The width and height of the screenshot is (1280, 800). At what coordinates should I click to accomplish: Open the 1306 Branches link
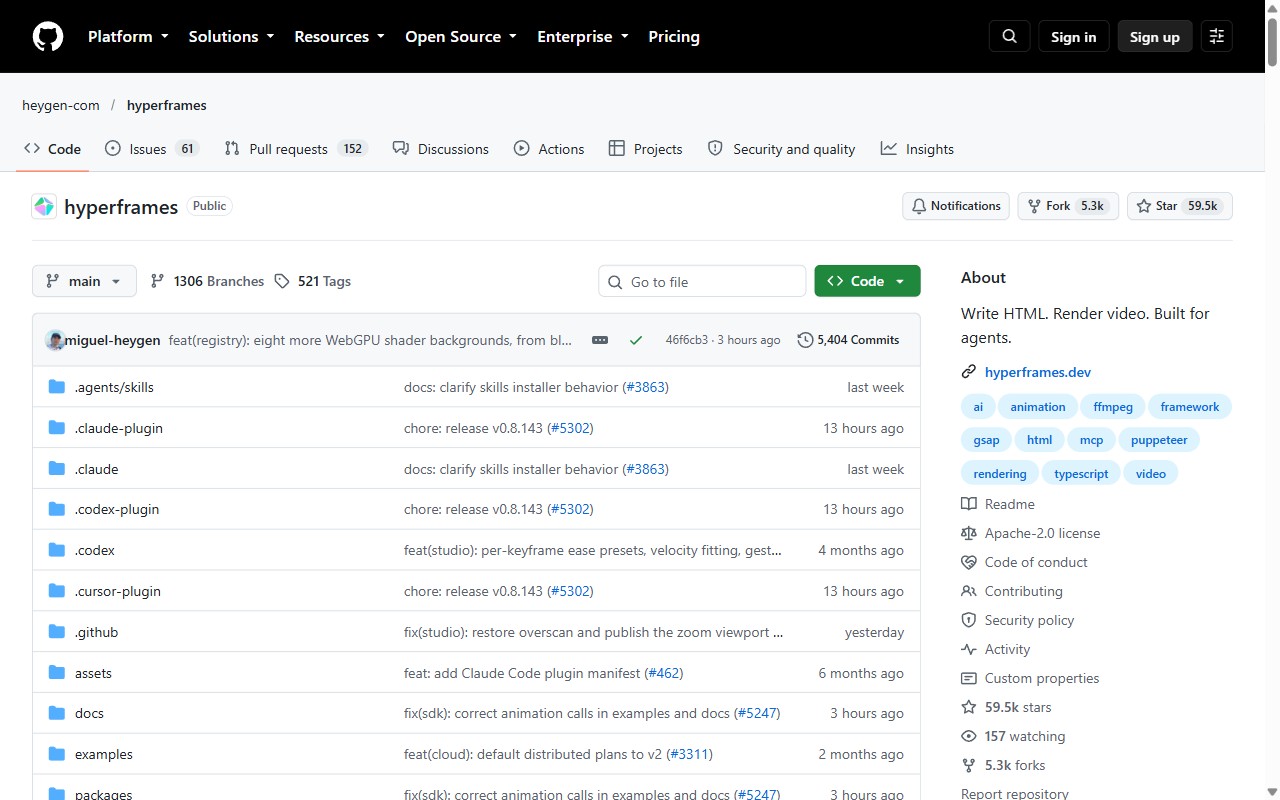coord(207,281)
